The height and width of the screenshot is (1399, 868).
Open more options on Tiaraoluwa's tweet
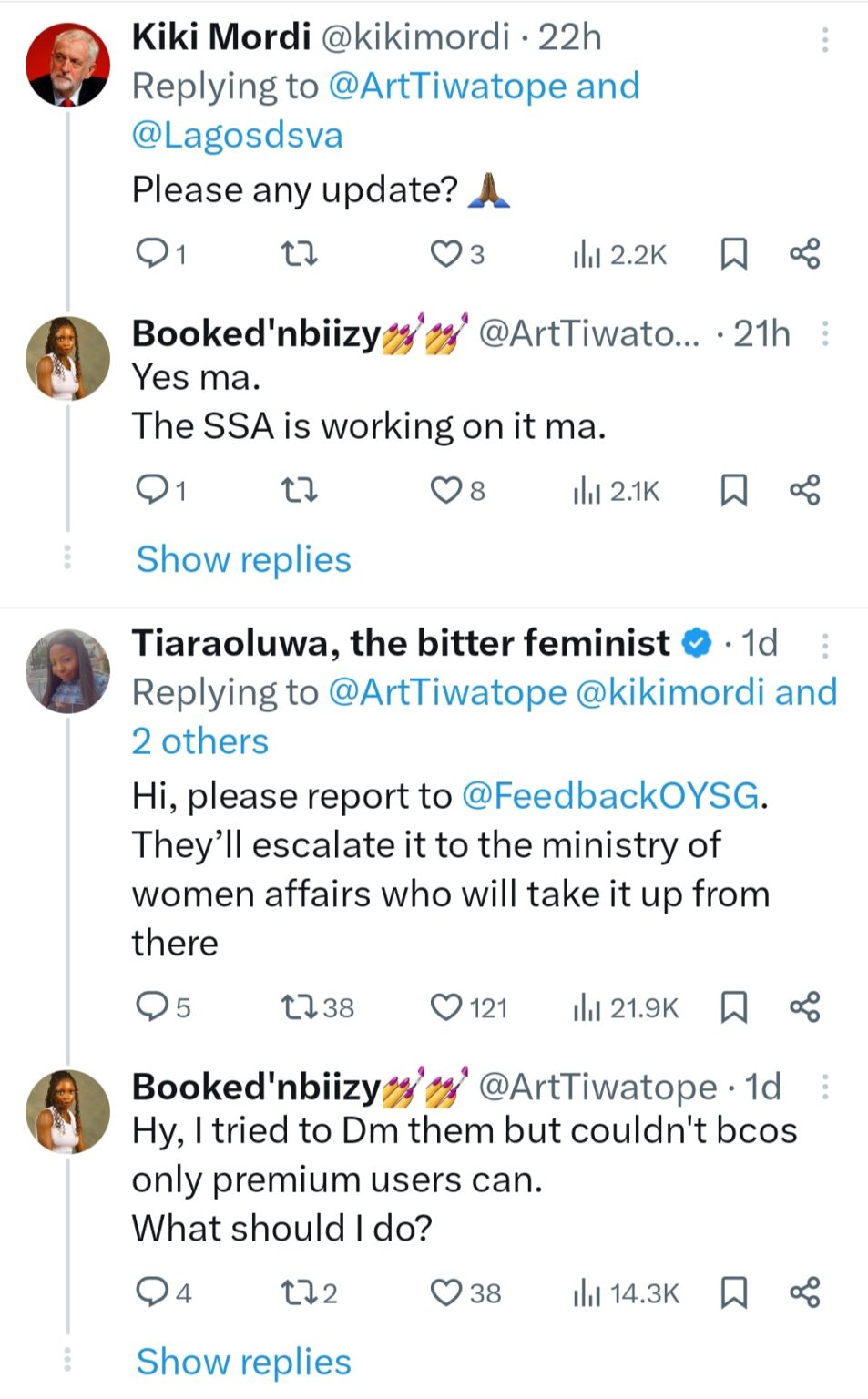tap(825, 646)
